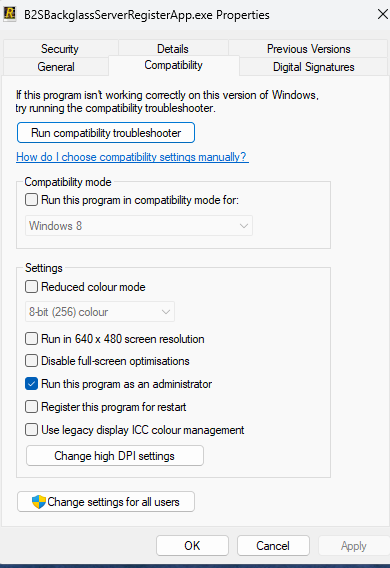This screenshot has width=390, height=568.
Task: Enable Use legacy display ICC colour management
Action: (x=32, y=430)
